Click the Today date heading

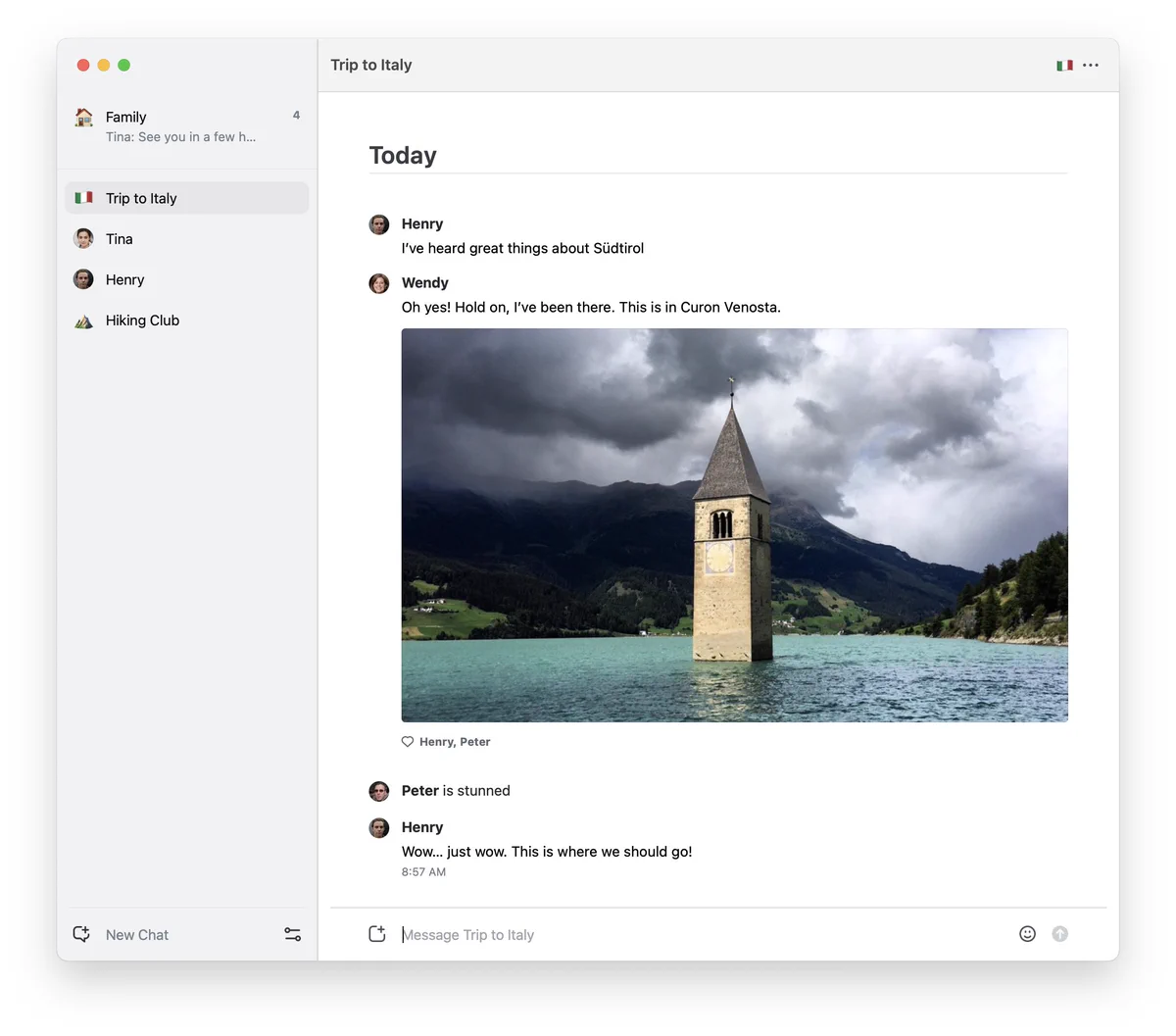click(x=403, y=156)
